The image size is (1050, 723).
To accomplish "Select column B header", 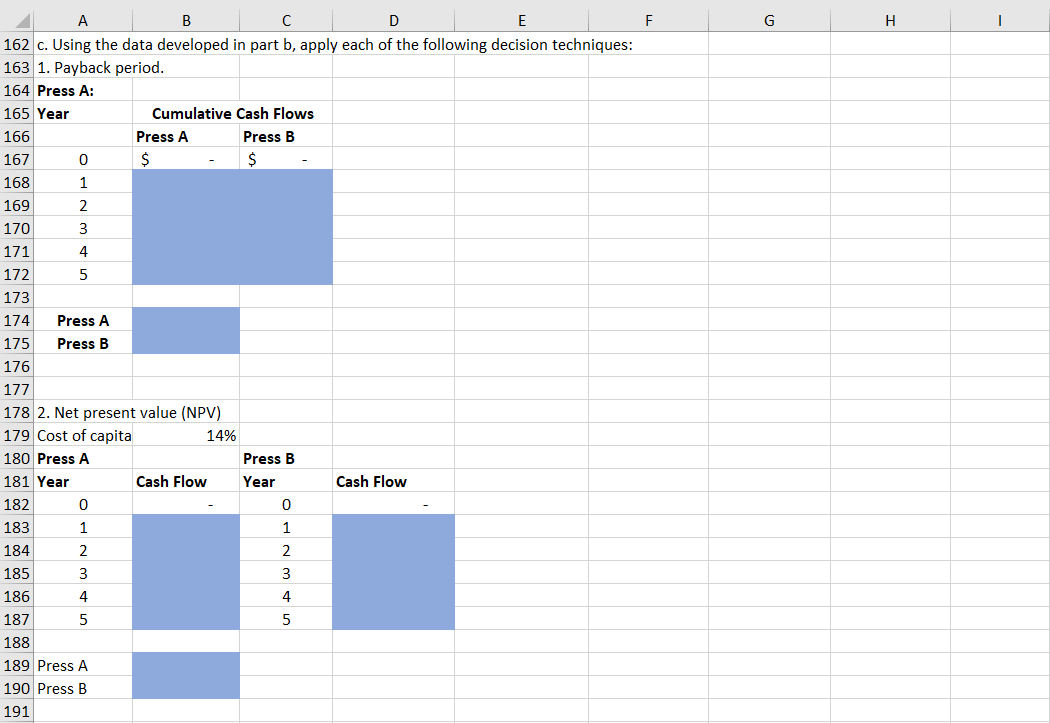I will point(186,20).
